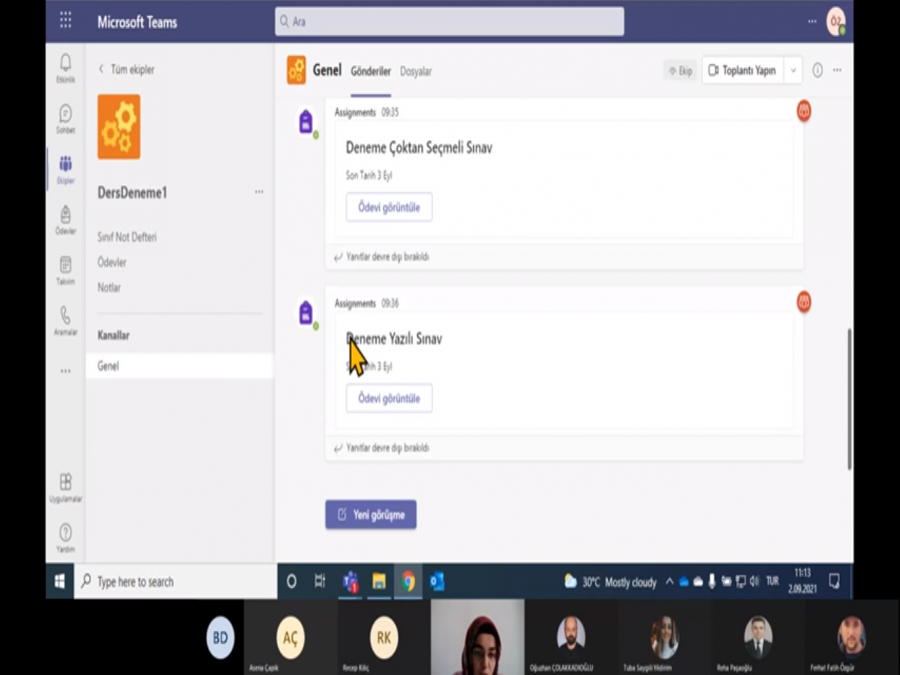Open Outlook from the taskbar

click(437, 582)
